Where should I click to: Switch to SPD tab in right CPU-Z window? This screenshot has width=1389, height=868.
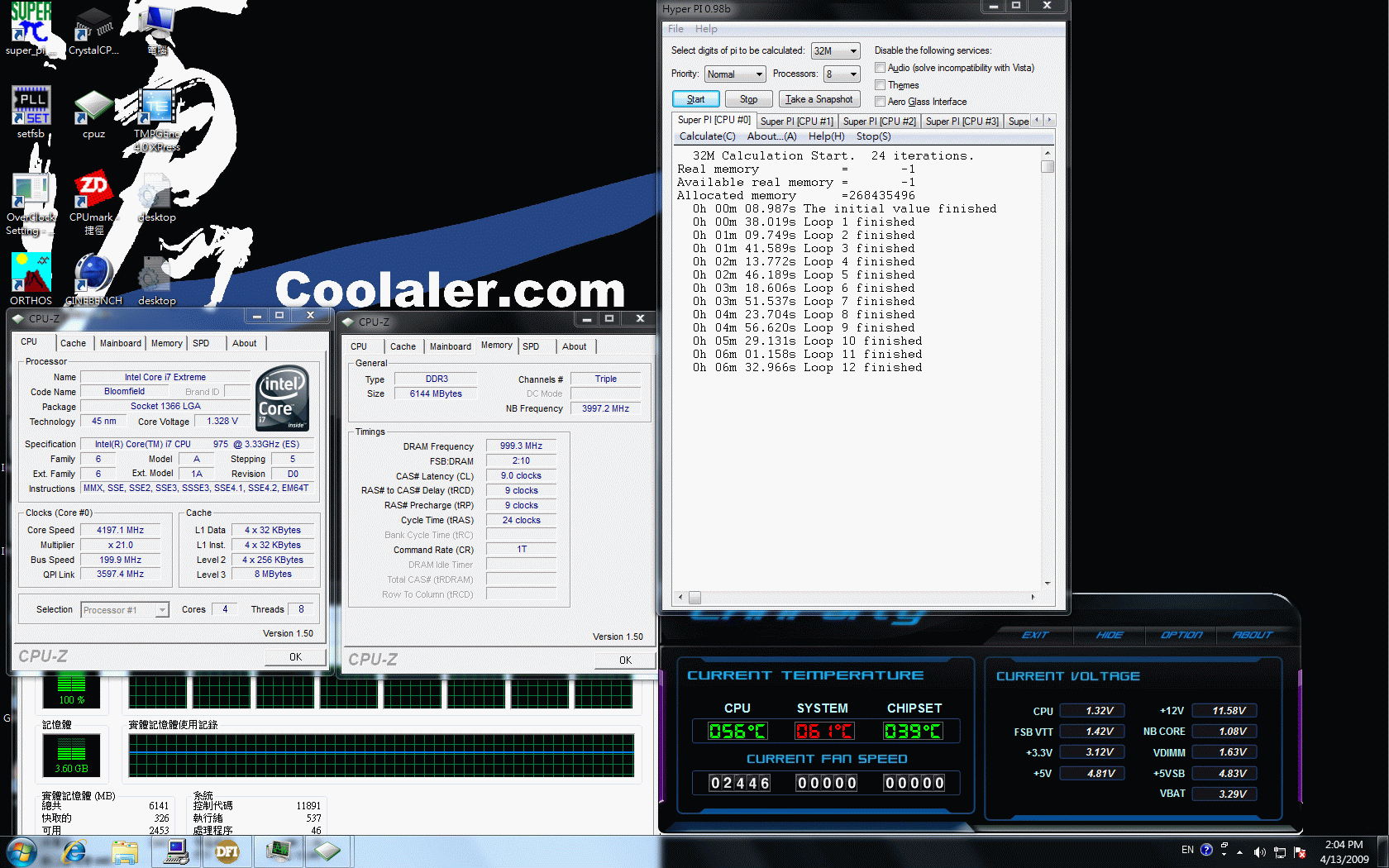click(x=531, y=347)
